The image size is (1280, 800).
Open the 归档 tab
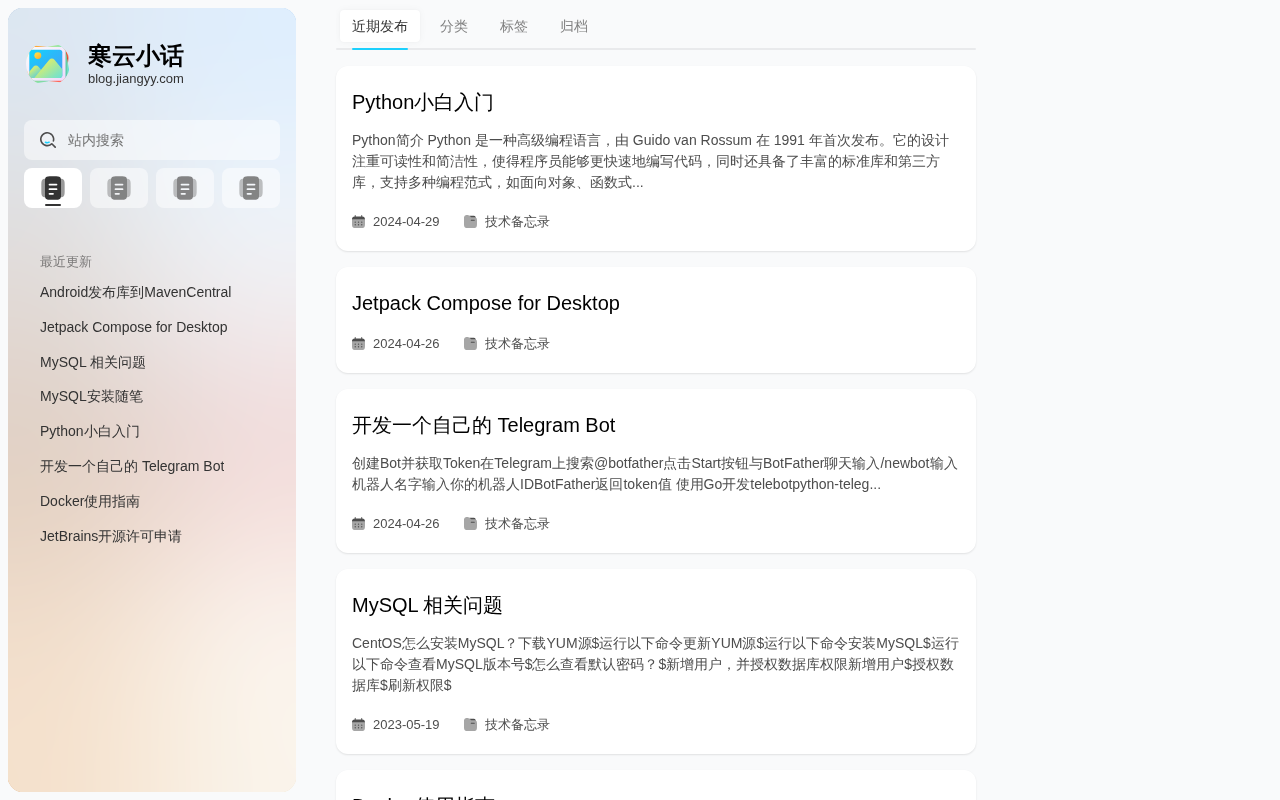574,26
